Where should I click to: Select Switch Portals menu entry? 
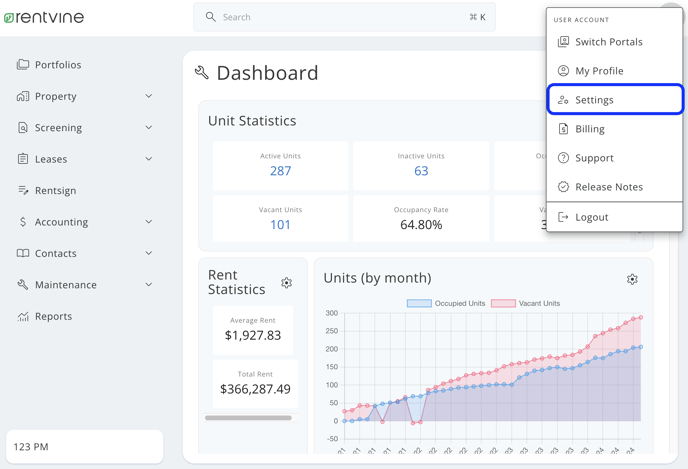coord(615,42)
